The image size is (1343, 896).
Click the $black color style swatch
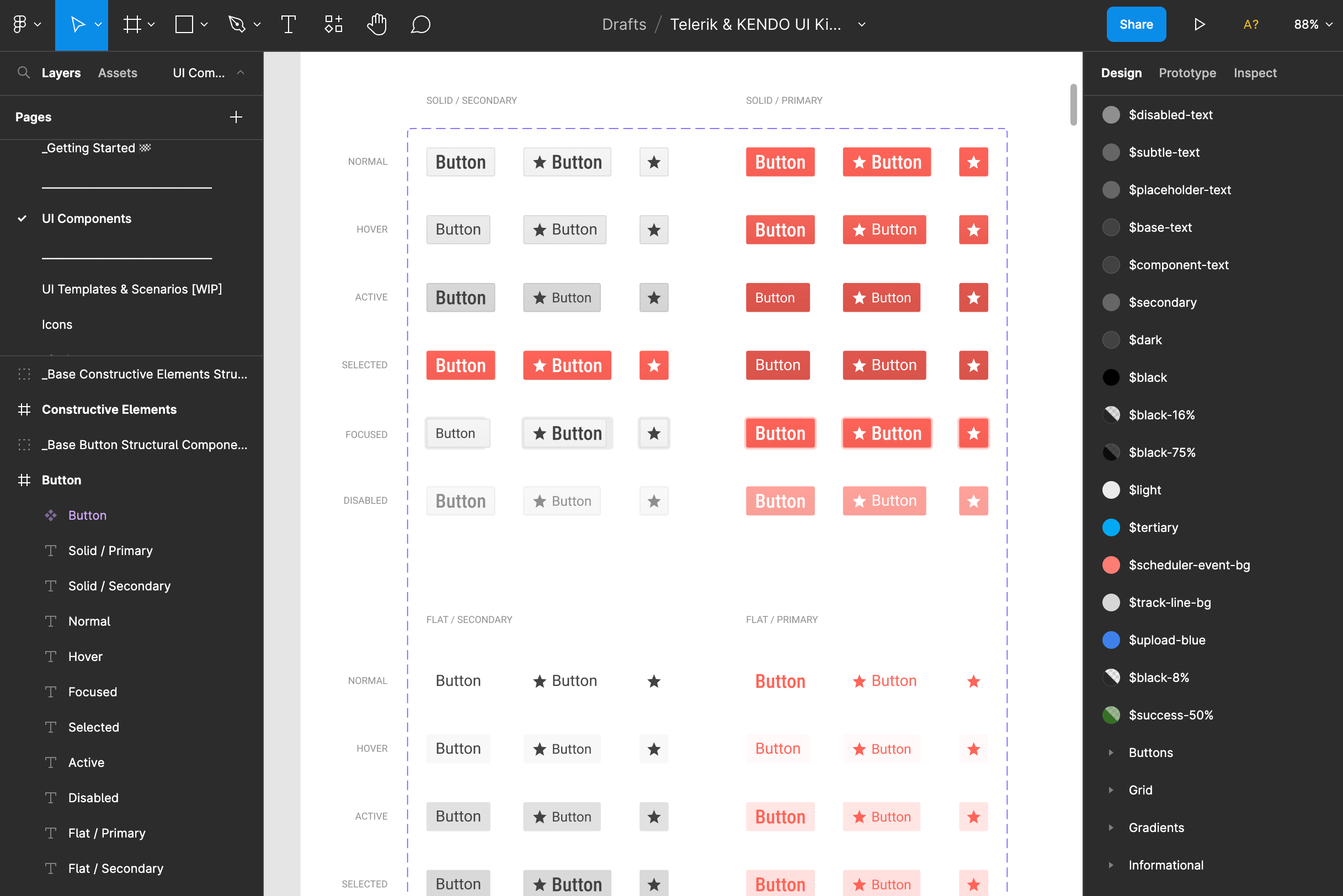[1111, 377]
